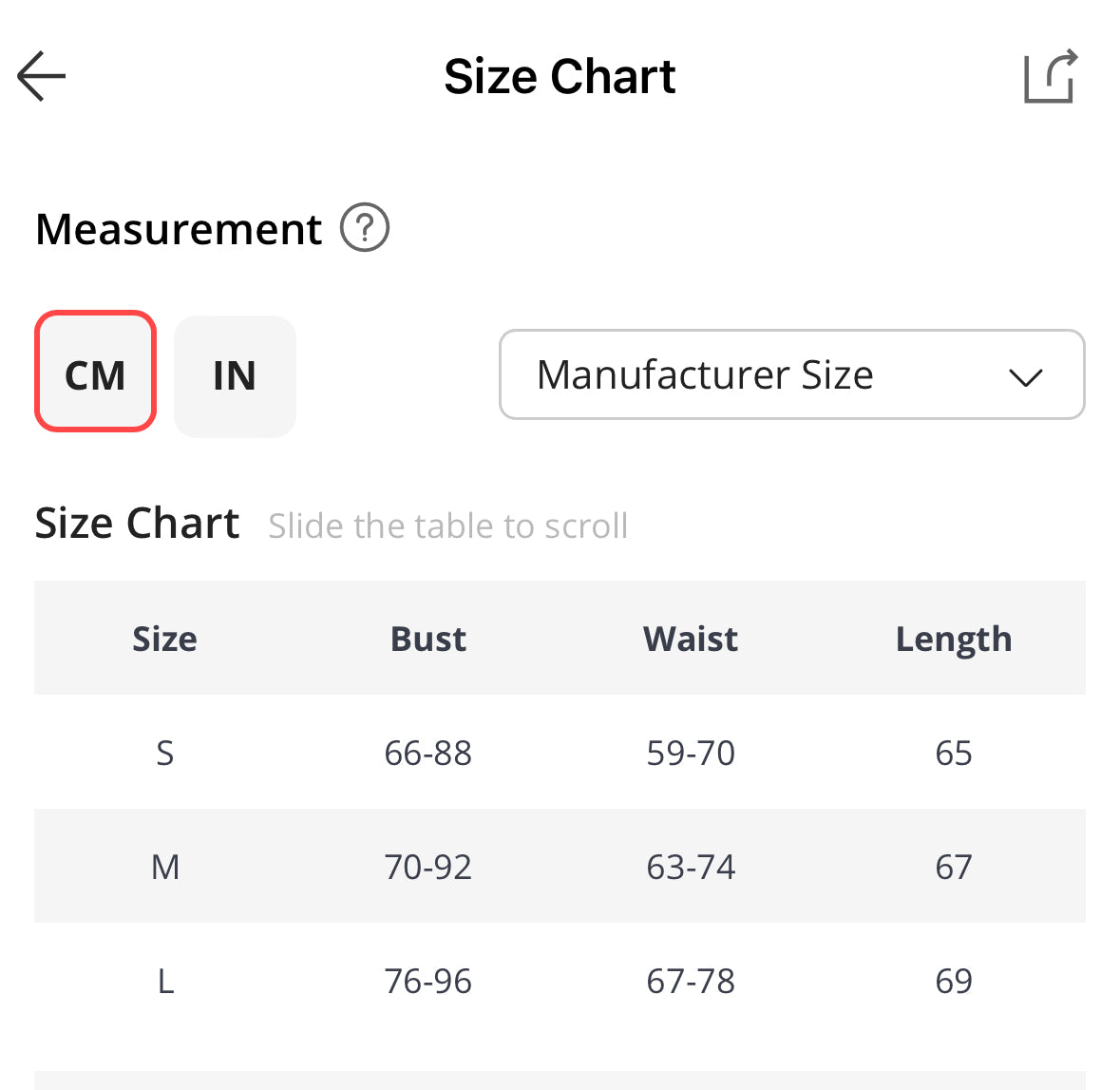Click the 'Slide the table to scroll' hint

tap(447, 526)
